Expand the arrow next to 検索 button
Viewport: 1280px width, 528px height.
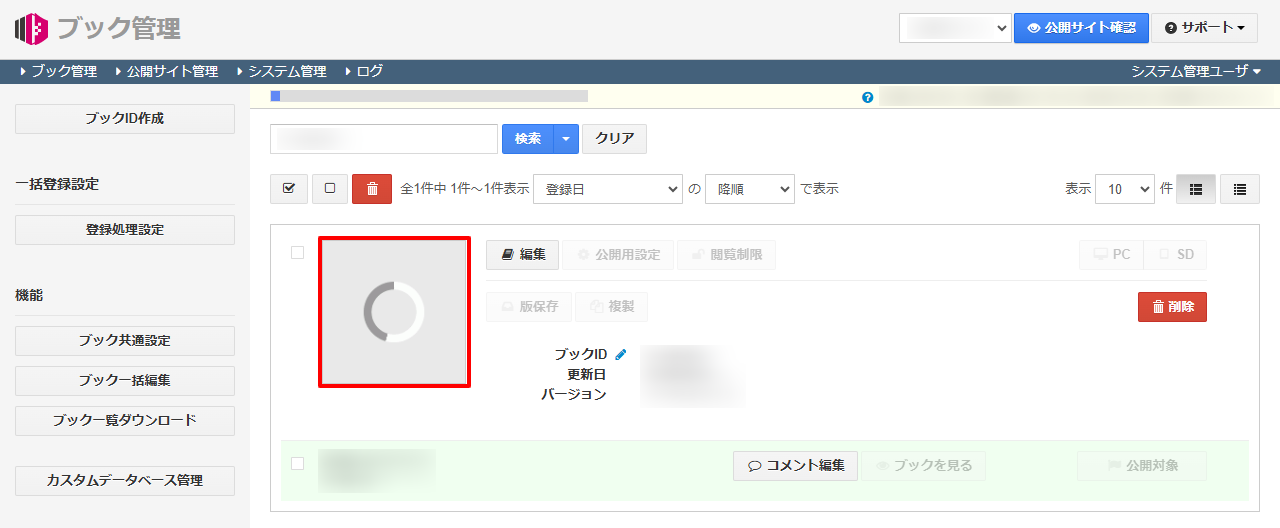tap(566, 139)
